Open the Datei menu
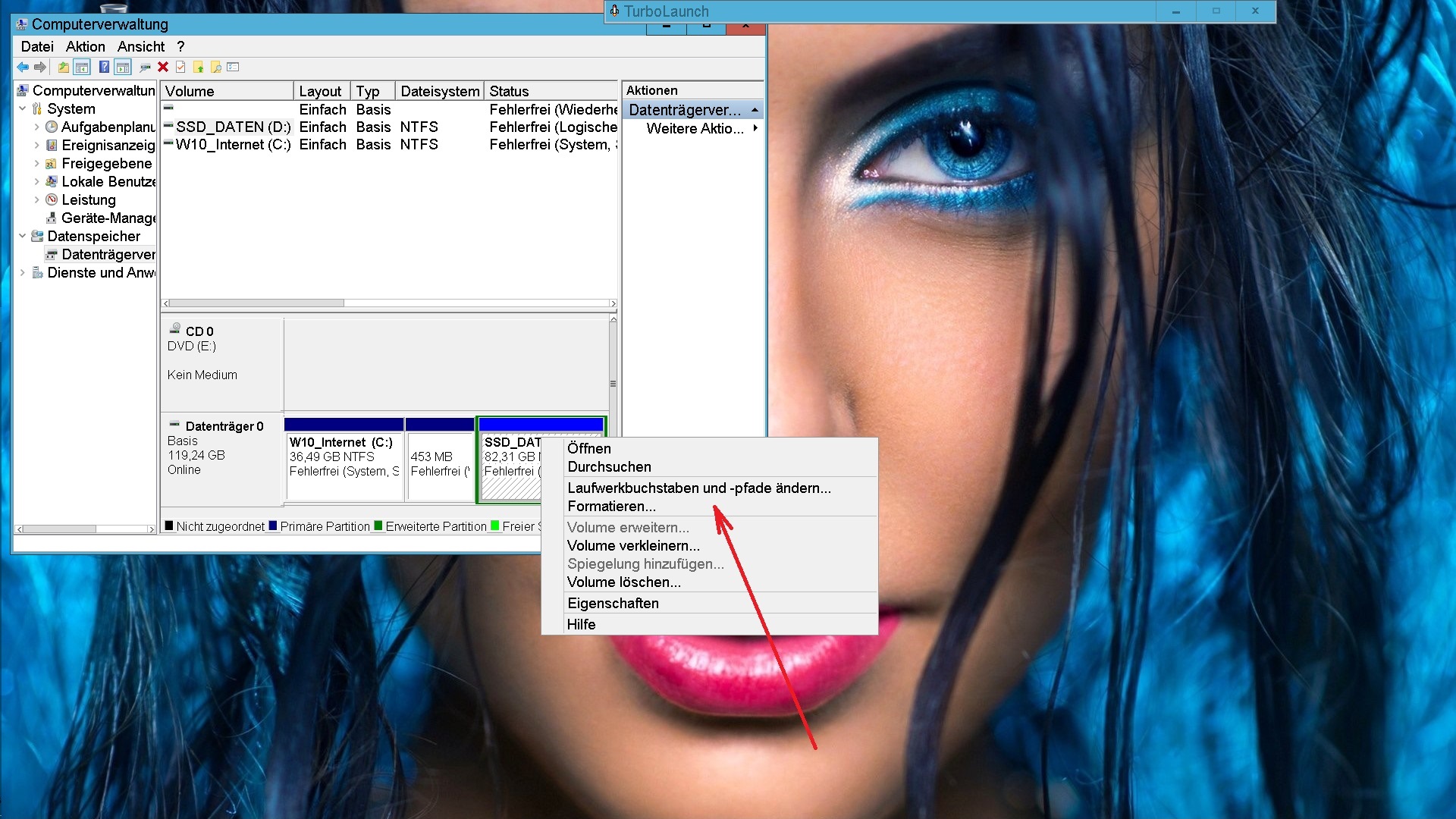Screen dimensions: 1456x819 [37, 47]
